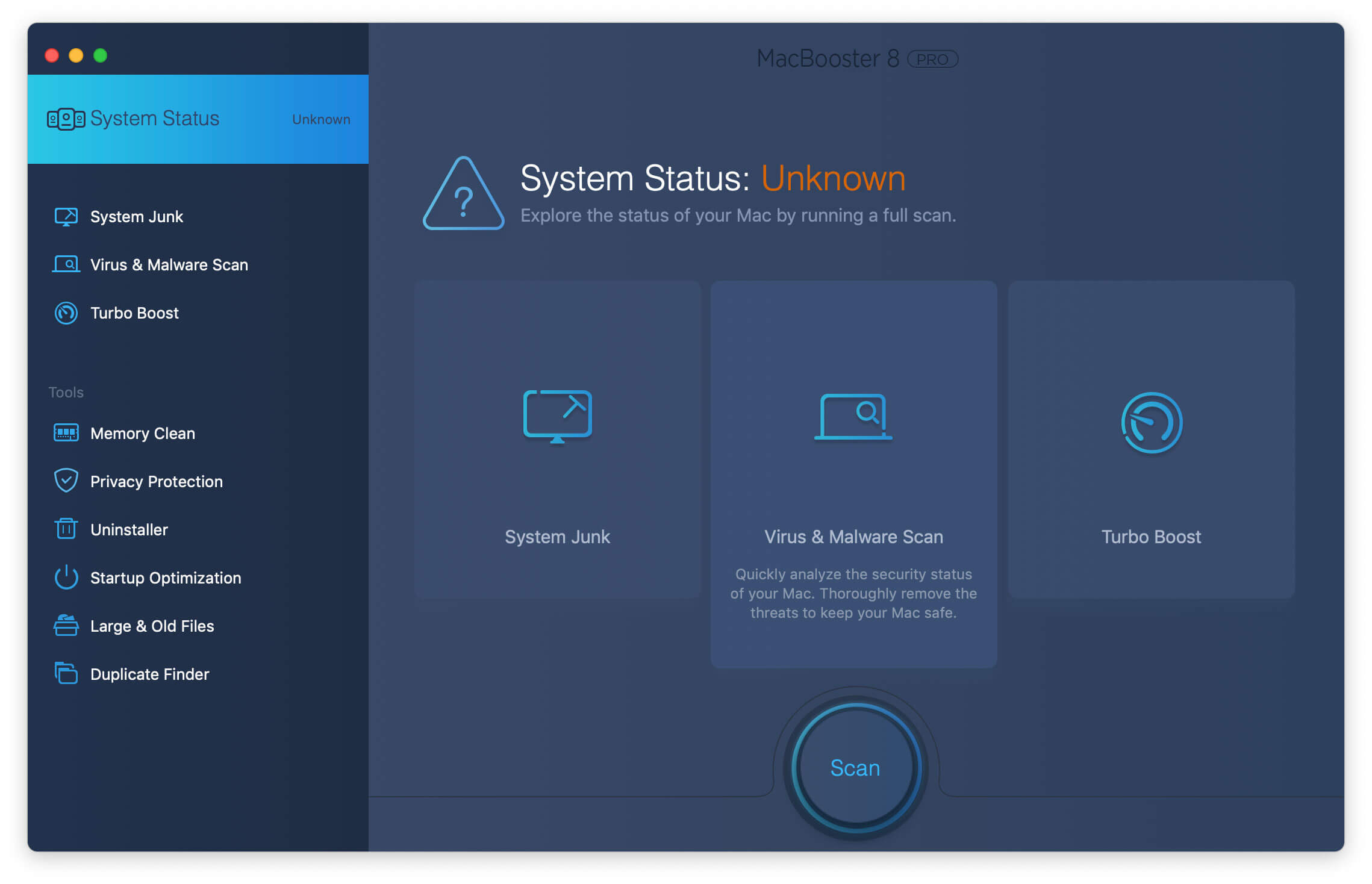Click the Privacy Protection shield icon
This screenshot has height=884, width=1372.
[x=63, y=480]
